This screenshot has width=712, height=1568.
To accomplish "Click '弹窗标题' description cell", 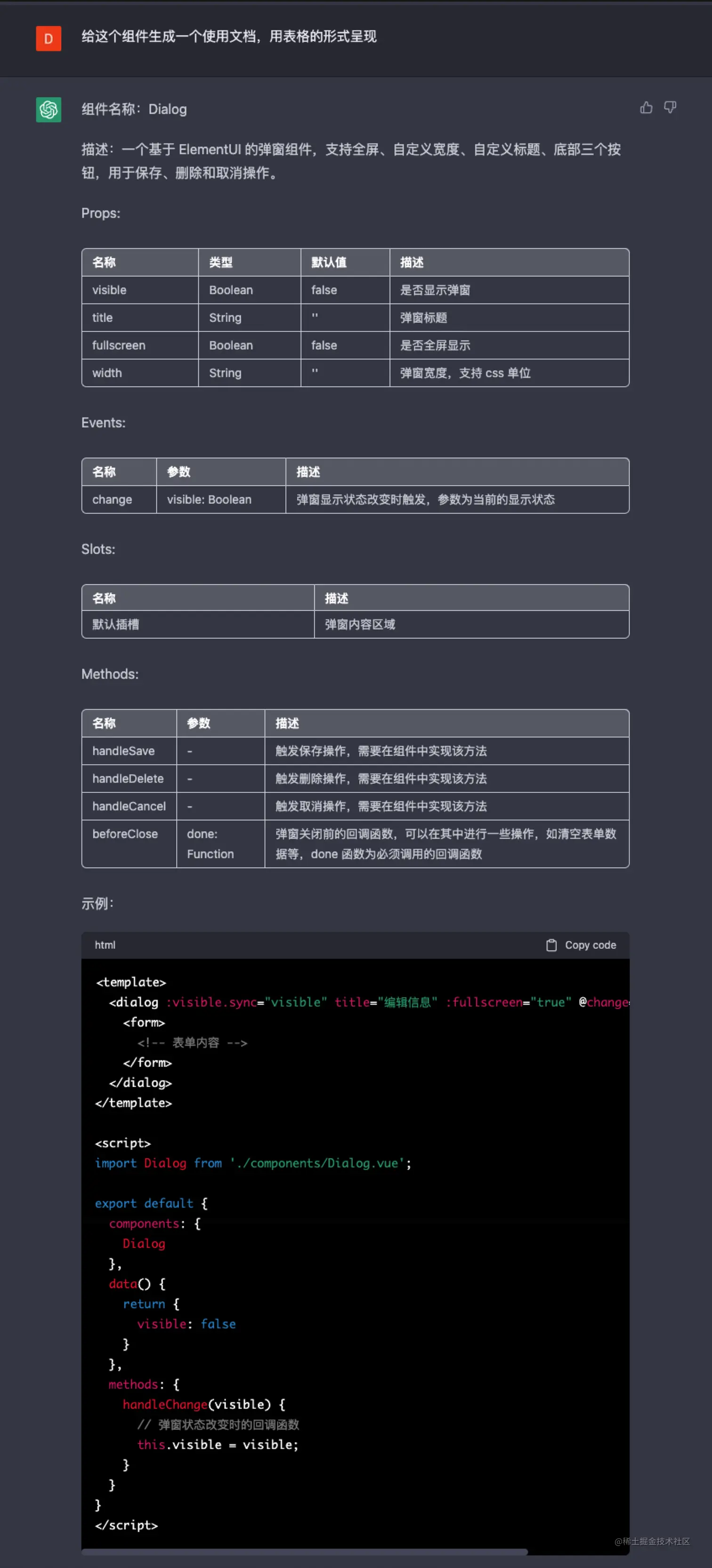I will (509, 318).
